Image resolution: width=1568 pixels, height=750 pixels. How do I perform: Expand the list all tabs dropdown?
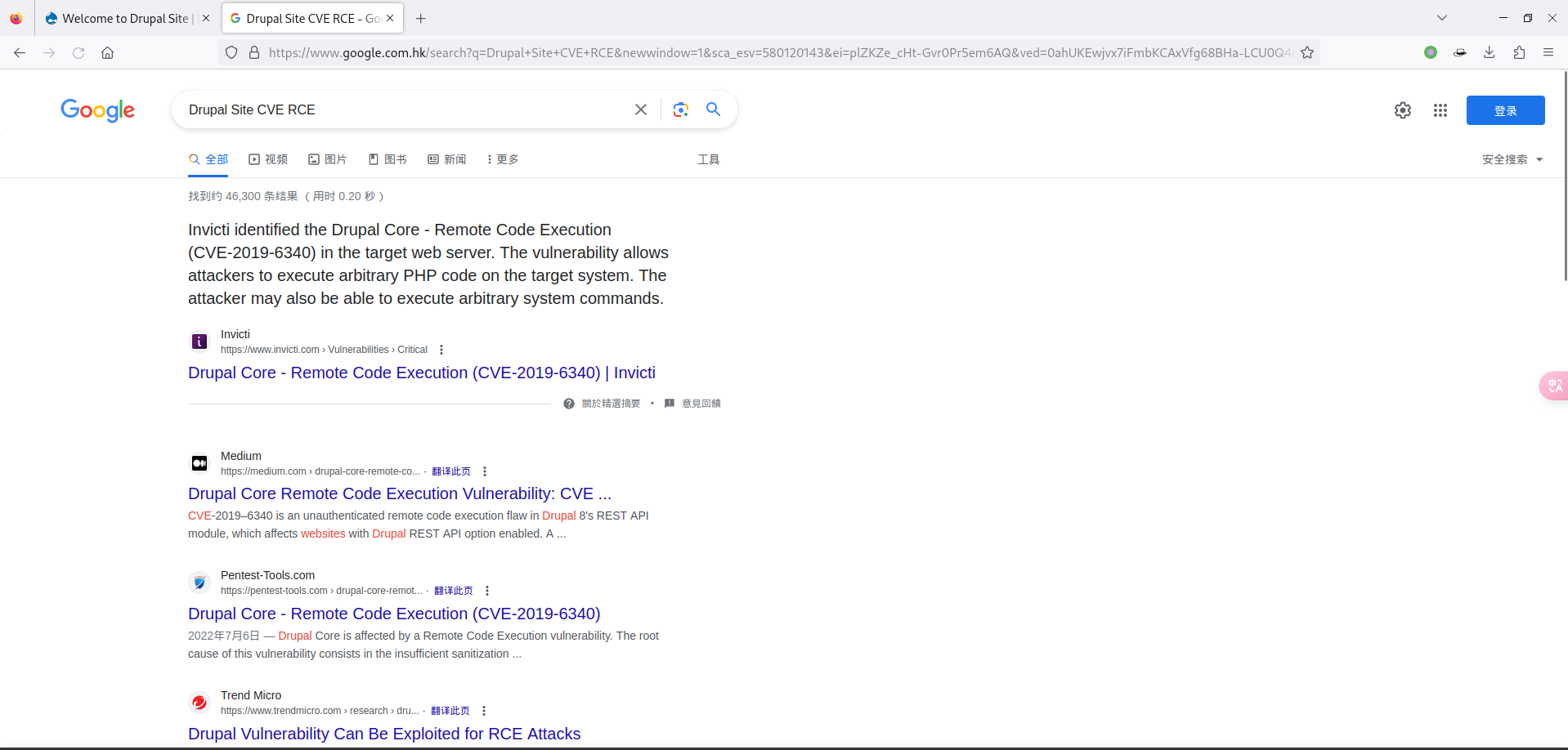1442,18
